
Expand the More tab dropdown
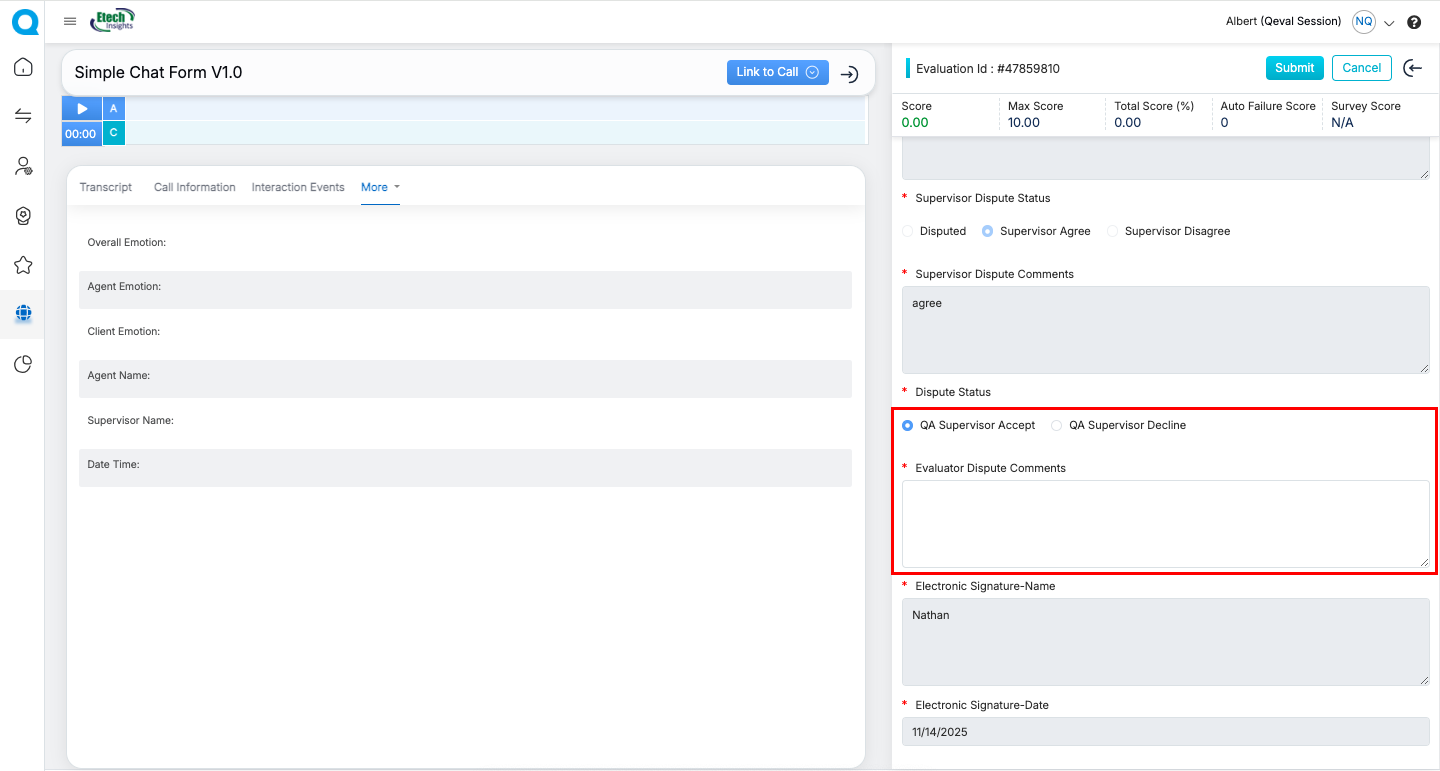click(x=380, y=187)
